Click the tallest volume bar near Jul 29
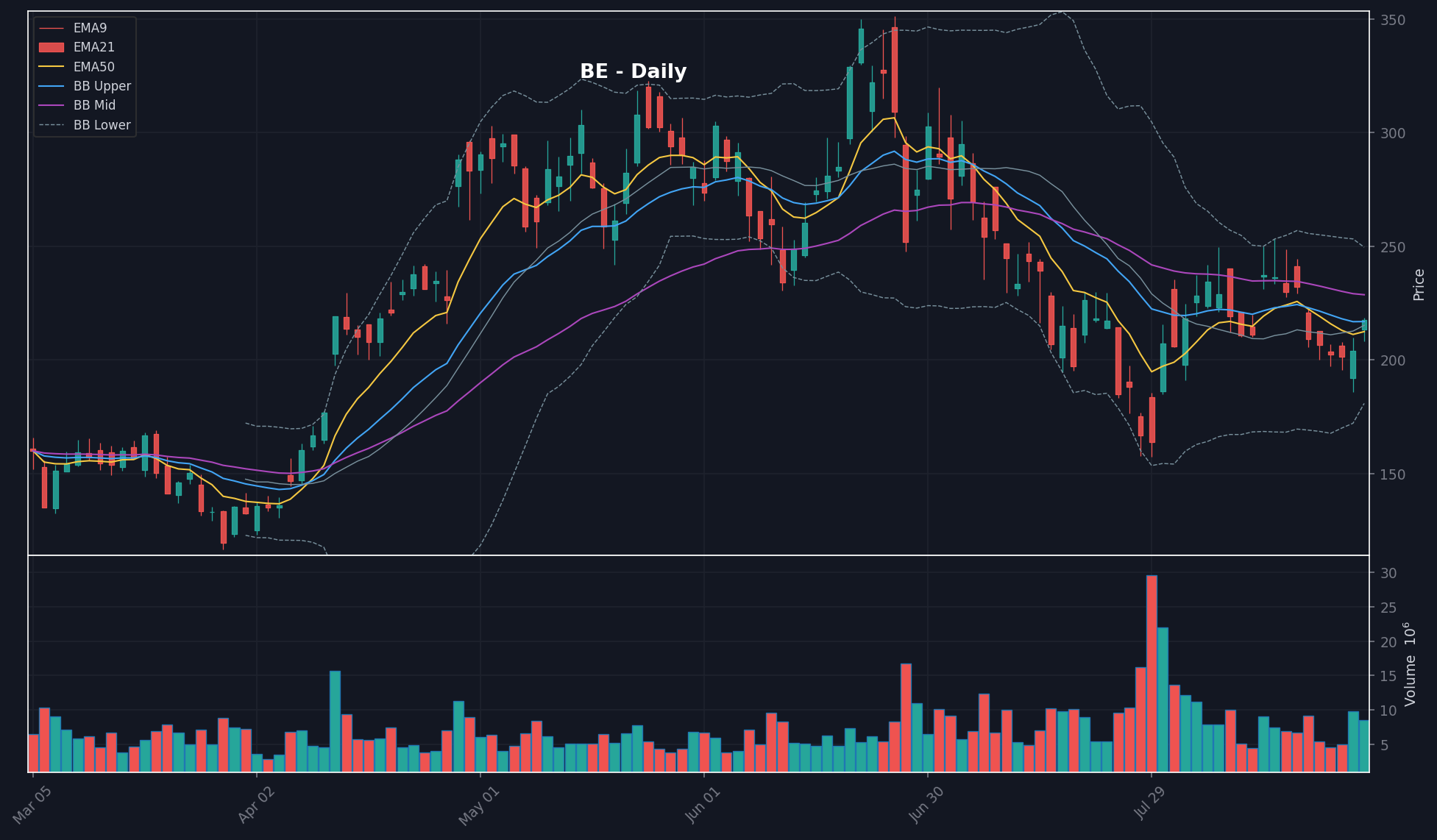Image resolution: width=1437 pixels, height=840 pixels. (x=1152, y=674)
